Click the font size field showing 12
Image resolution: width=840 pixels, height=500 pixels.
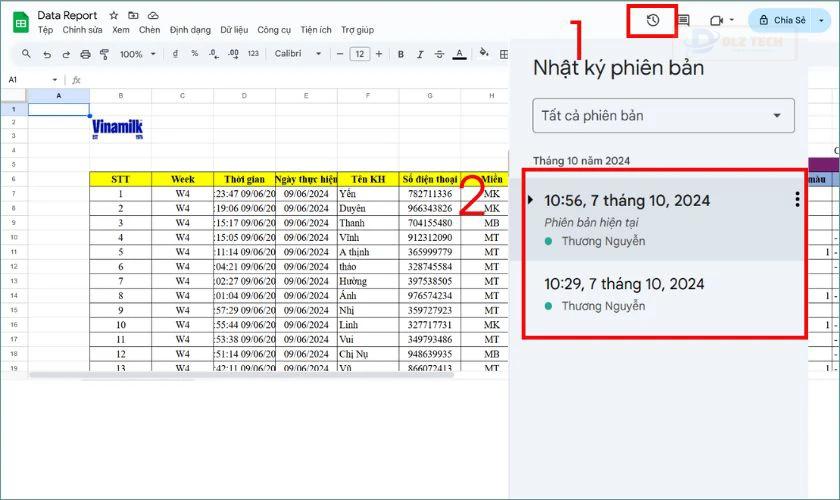coord(359,54)
